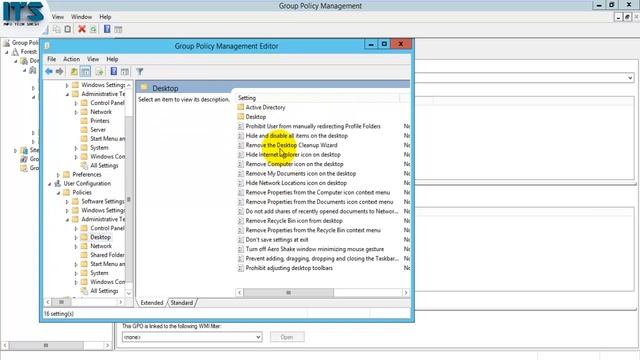Open the dropdown in the Group Policy Management right pane
This screenshot has width=640, height=360.
(630, 78)
